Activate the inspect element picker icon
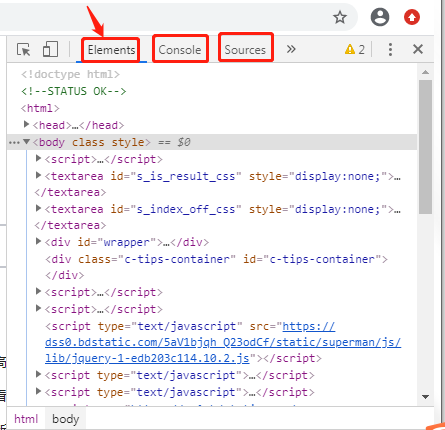 pos(23,50)
